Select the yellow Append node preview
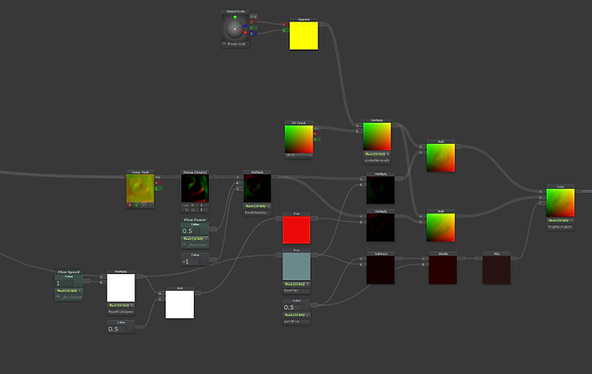 coord(304,35)
